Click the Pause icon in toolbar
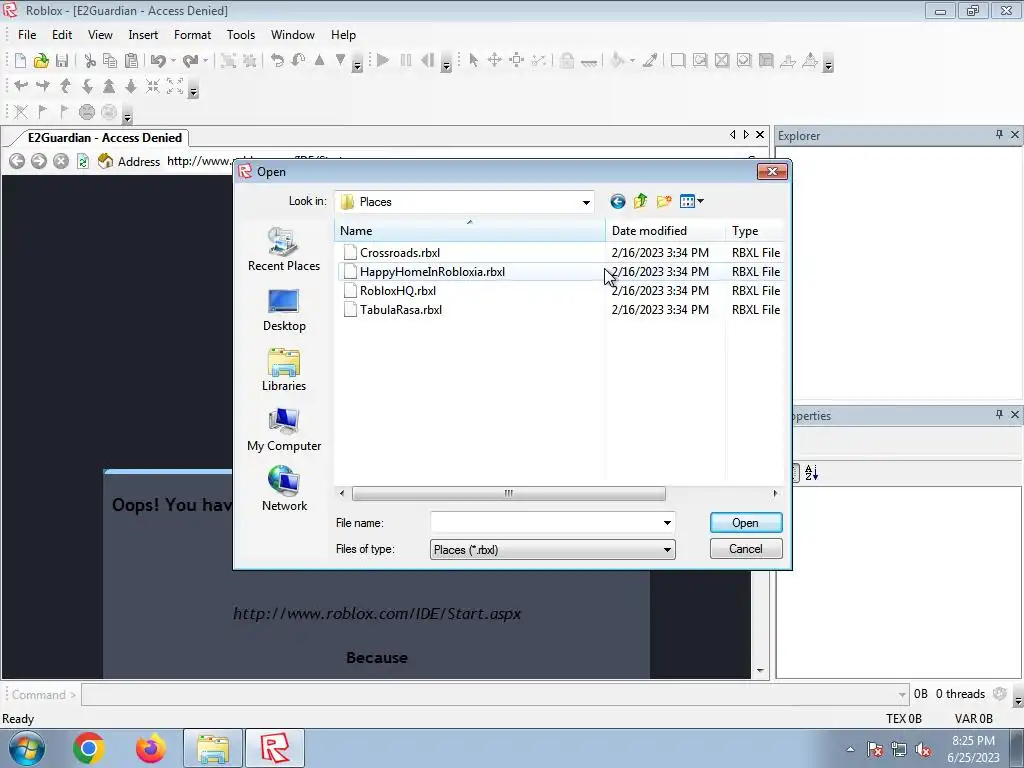1024x768 pixels. 406,61
